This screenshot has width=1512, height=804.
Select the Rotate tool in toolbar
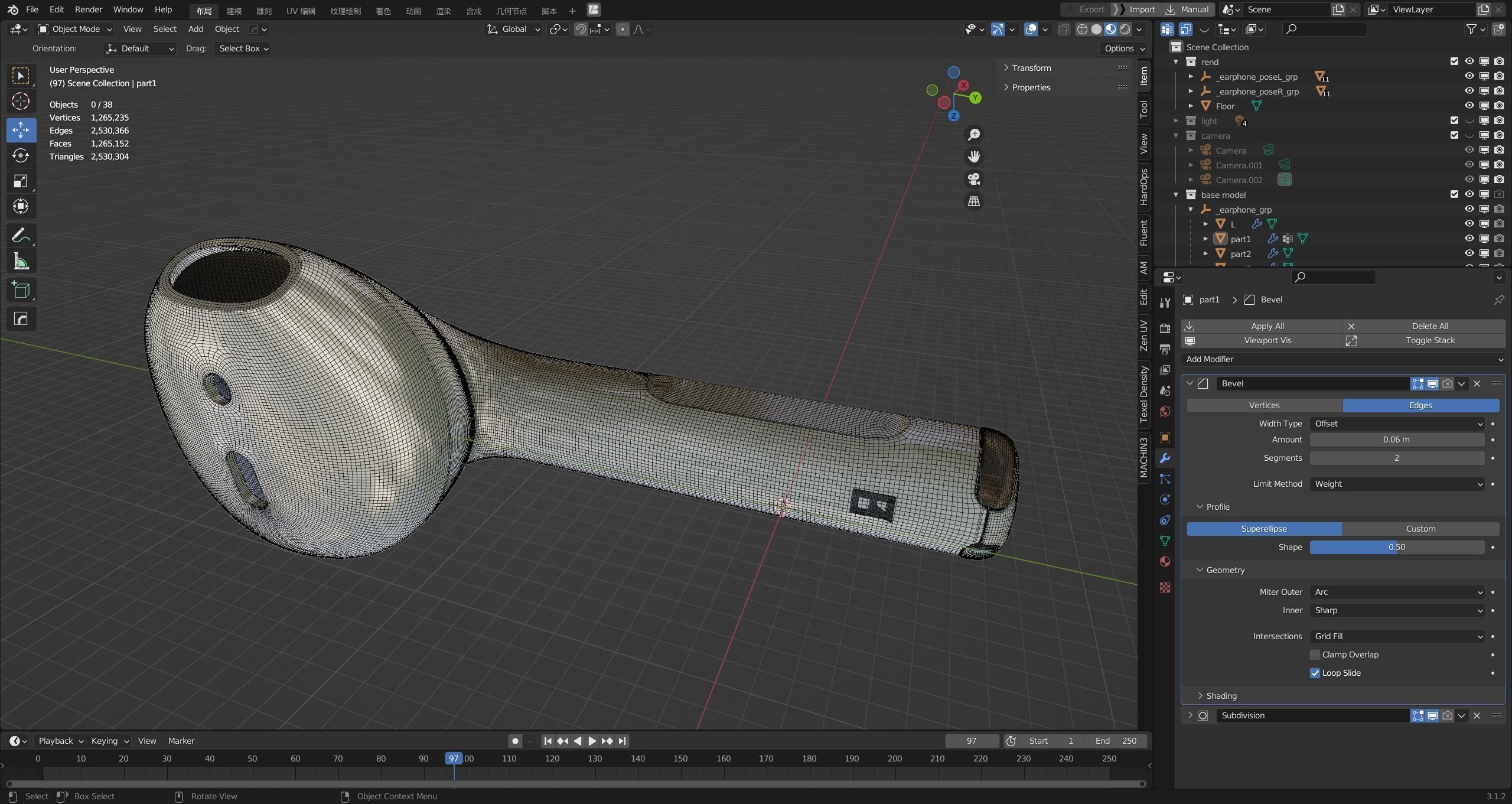pyautogui.click(x=21, y=155)
